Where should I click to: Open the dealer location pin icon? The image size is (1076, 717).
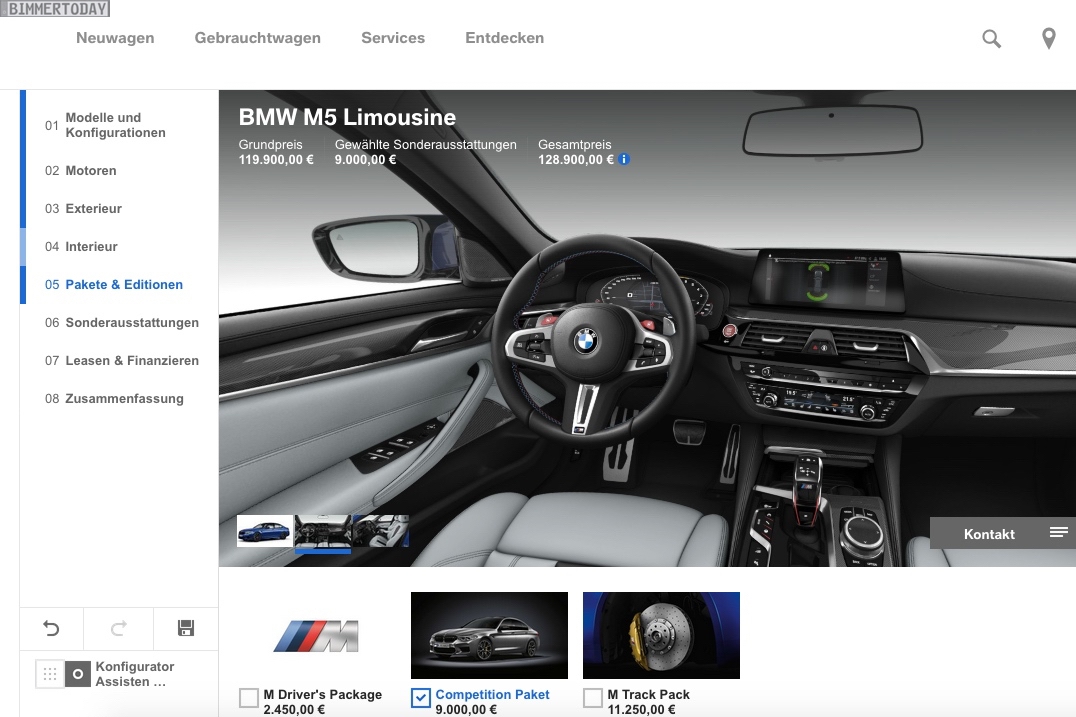1048,39
